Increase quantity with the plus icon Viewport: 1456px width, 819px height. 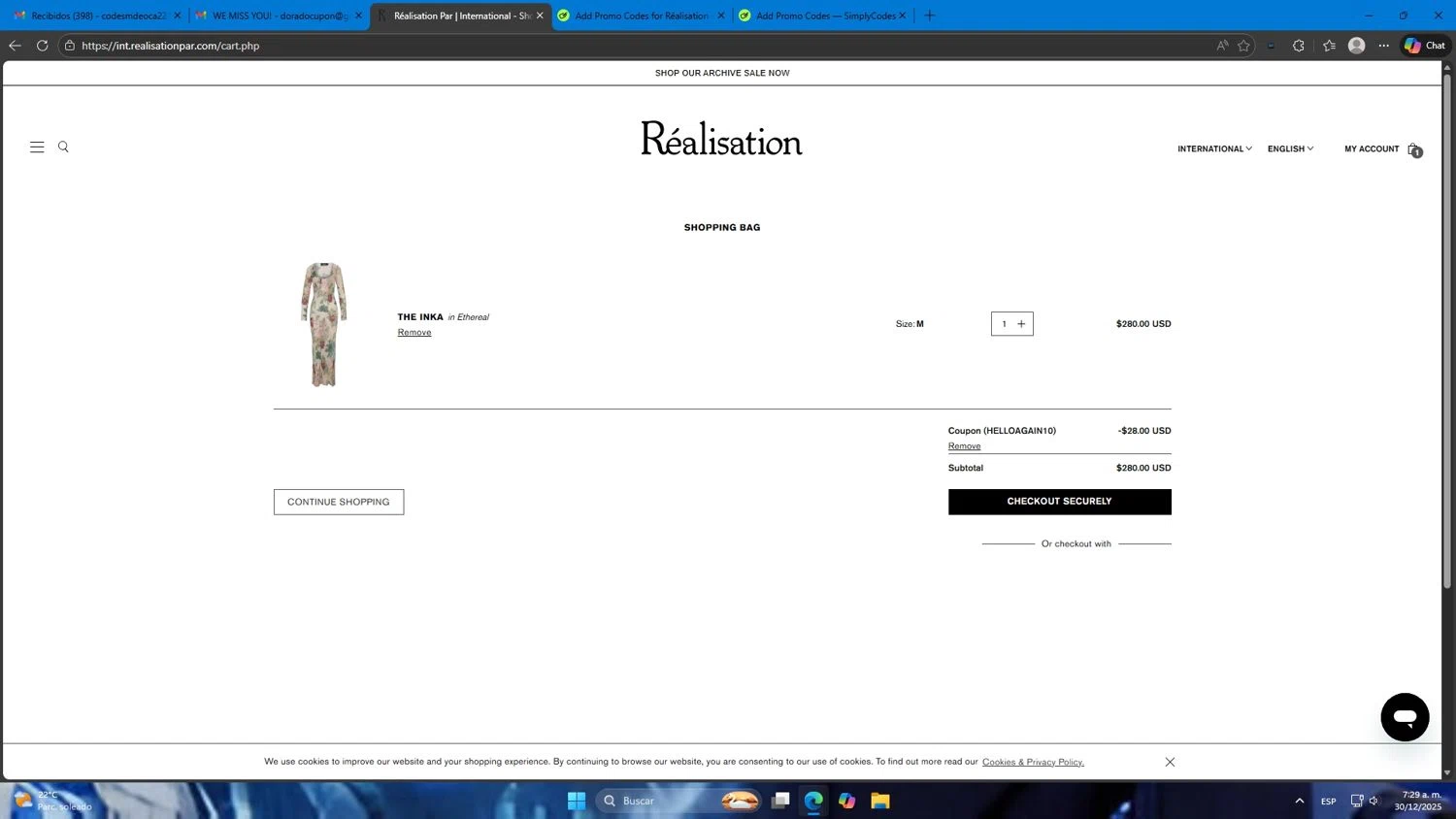point(1021,324)
